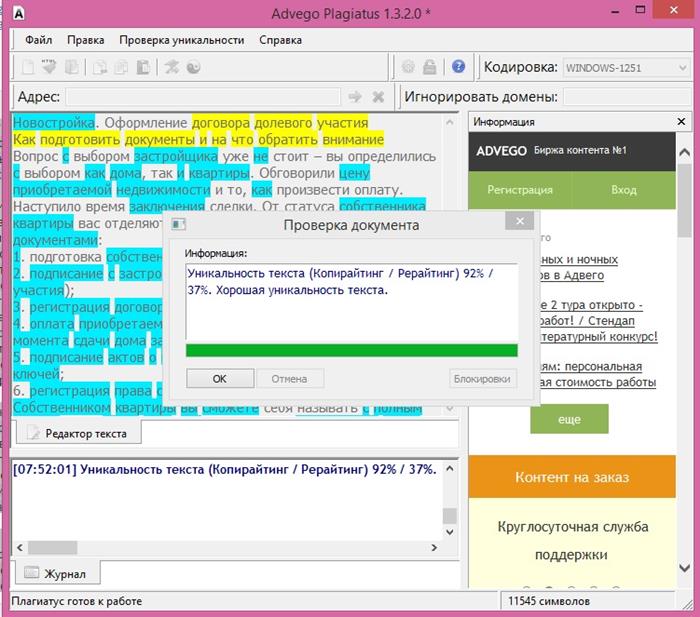Click down arrow of log panel scrollbar
Screen dimensions: 700x617
(x=450, y=532)
